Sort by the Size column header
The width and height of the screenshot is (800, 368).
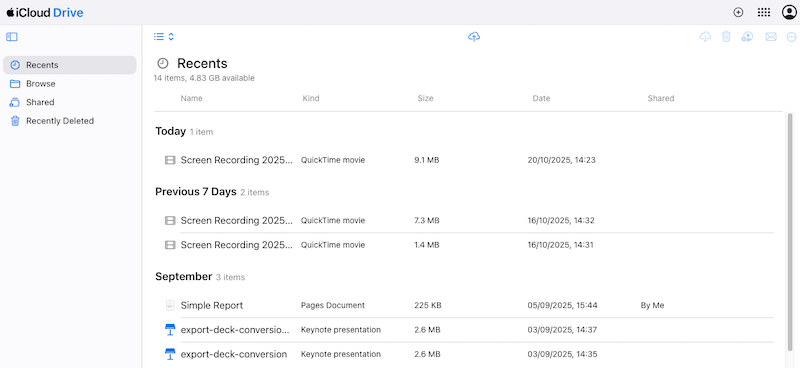pos(426,99)
